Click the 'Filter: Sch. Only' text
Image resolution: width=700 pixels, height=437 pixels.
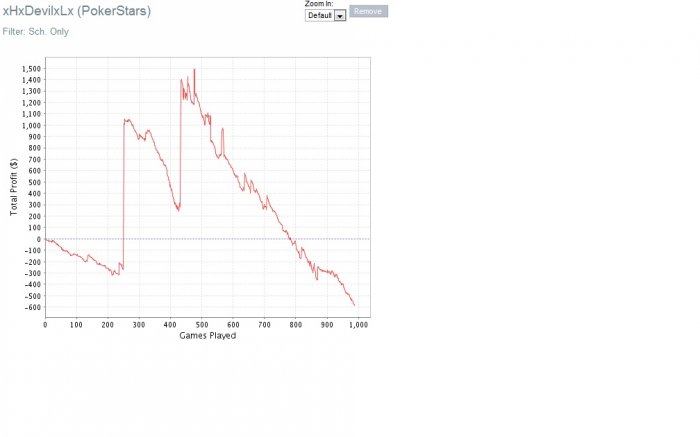pyautogui.click(x=36, y=32)
